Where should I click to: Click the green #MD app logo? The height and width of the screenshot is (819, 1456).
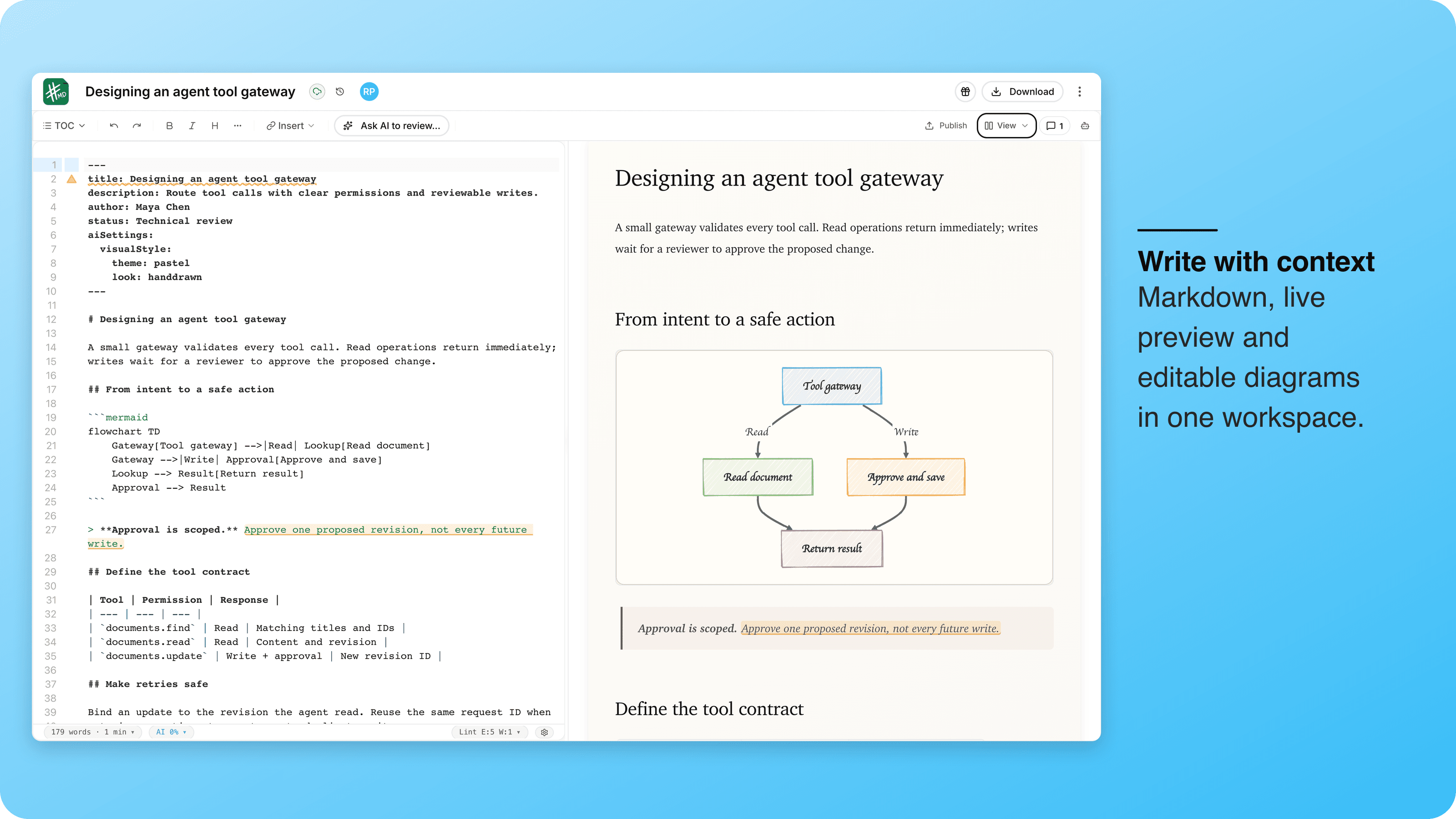click(x=56, y=91)
